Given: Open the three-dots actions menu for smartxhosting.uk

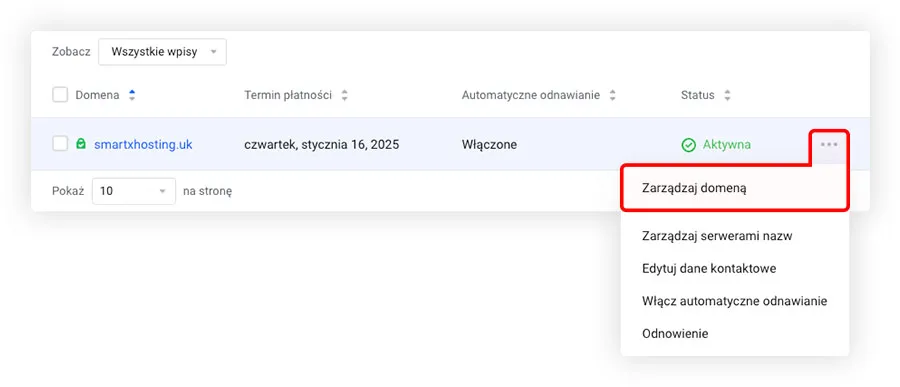Looking at the screenshot, I should pos(829,145).
